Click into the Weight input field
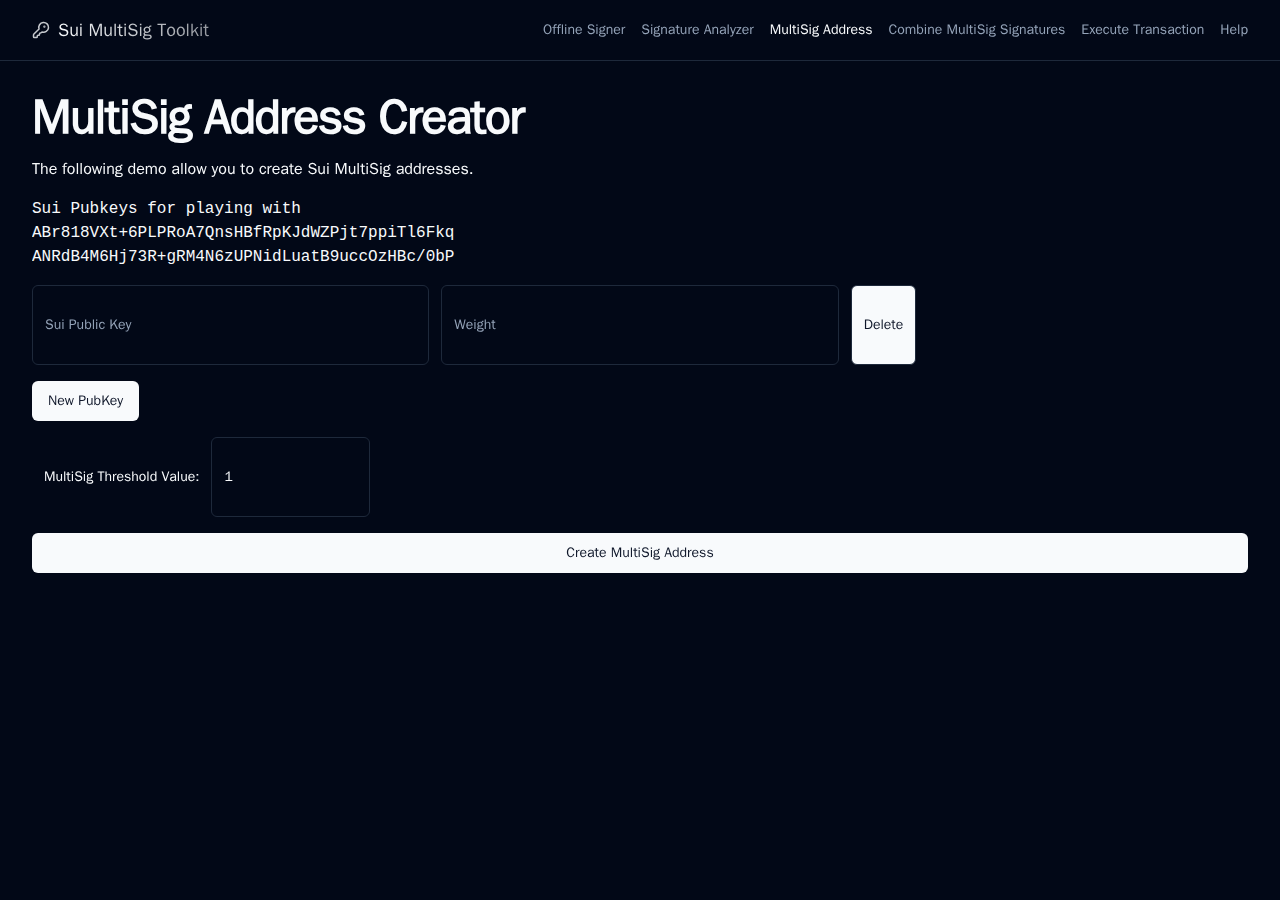The height and width of the screenshot is (900, 1280). [x=640, y=325]
